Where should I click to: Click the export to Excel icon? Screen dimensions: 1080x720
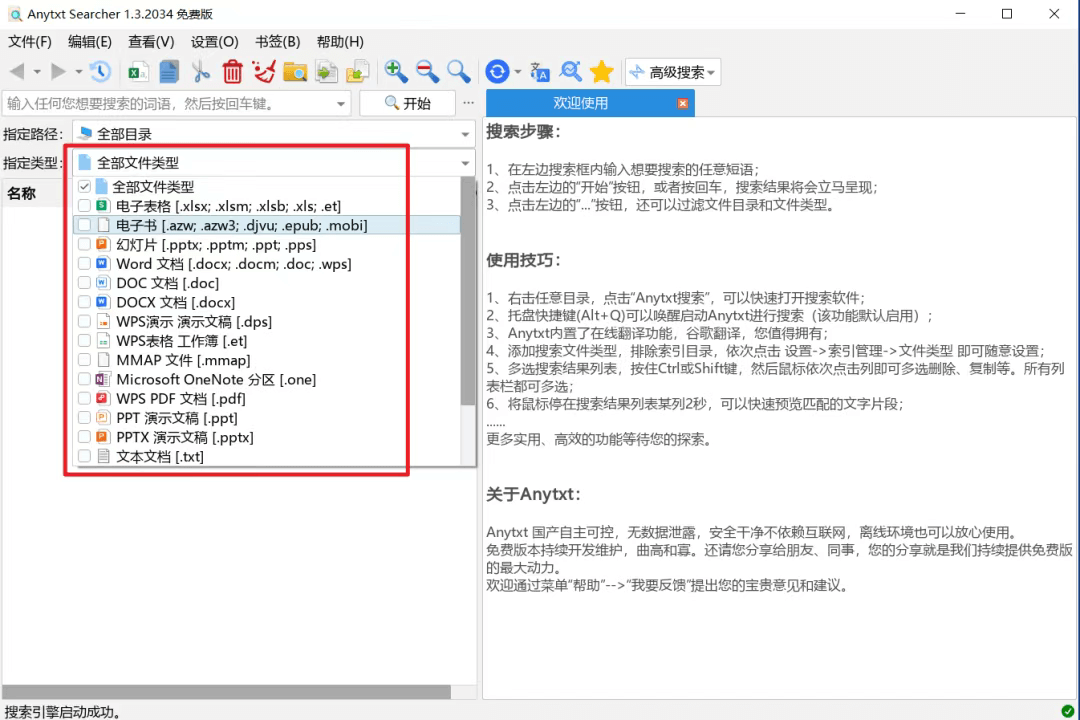pos(138,72)
